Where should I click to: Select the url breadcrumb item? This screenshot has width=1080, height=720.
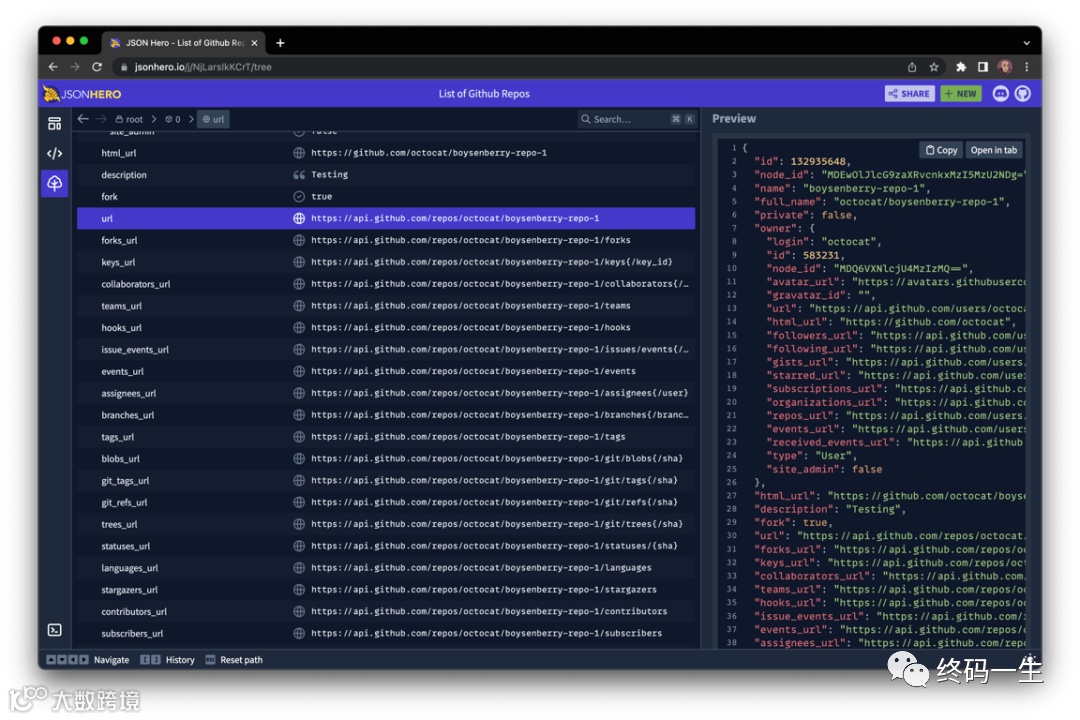pos(213,119)
